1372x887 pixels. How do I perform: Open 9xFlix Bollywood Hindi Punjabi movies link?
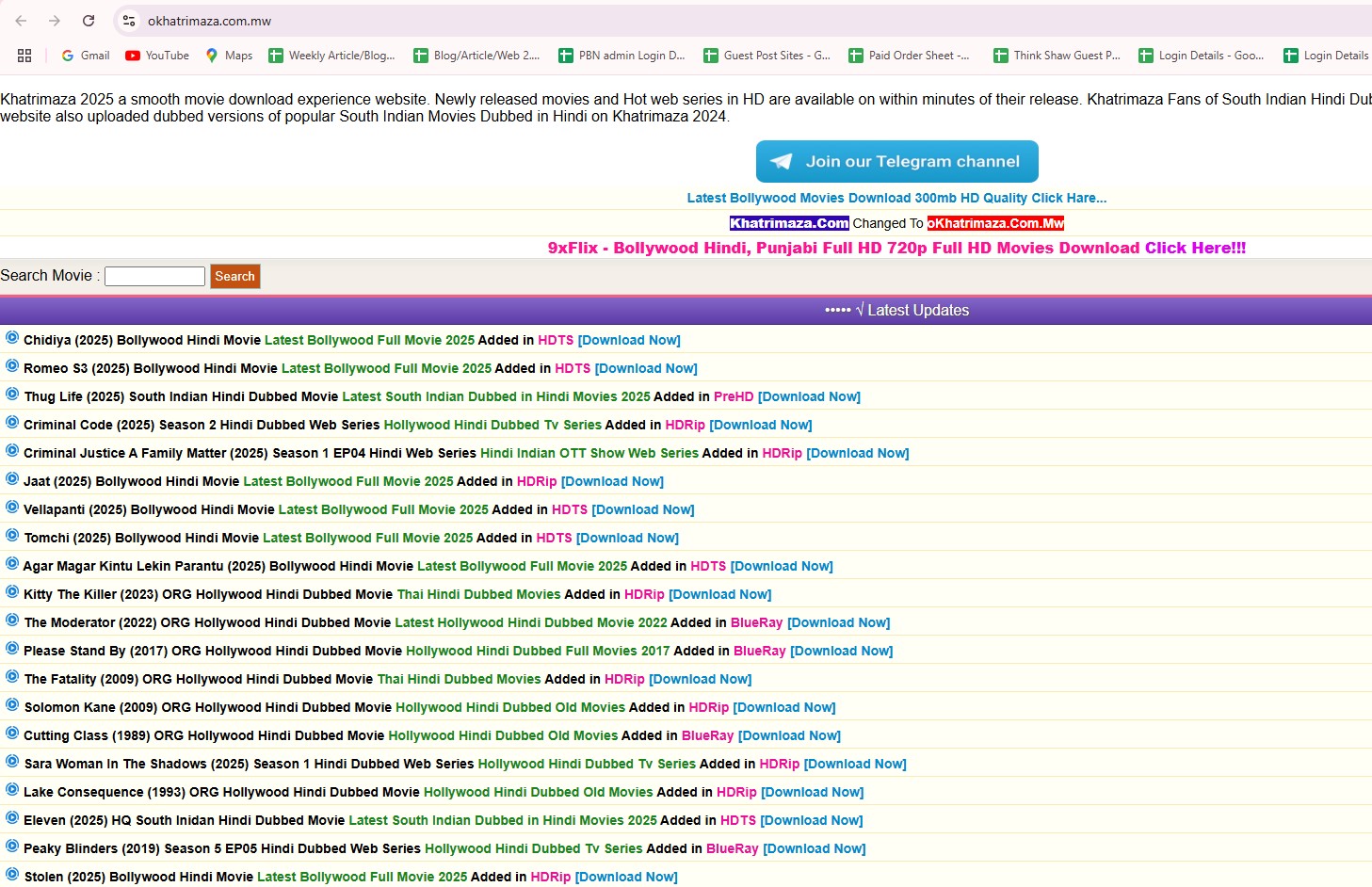[896, 248]
